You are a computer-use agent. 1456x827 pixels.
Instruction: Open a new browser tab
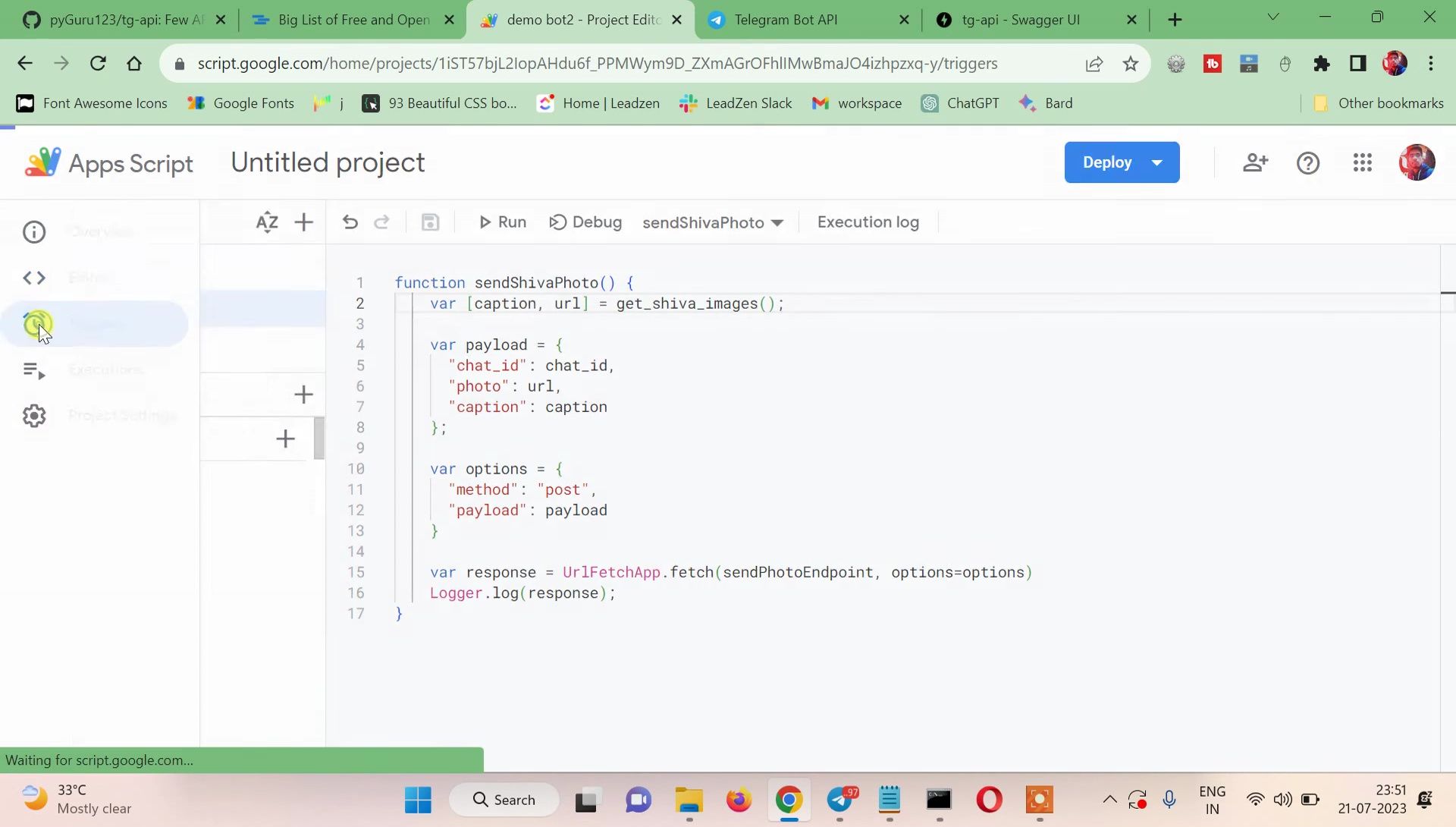pos(1175,20)
